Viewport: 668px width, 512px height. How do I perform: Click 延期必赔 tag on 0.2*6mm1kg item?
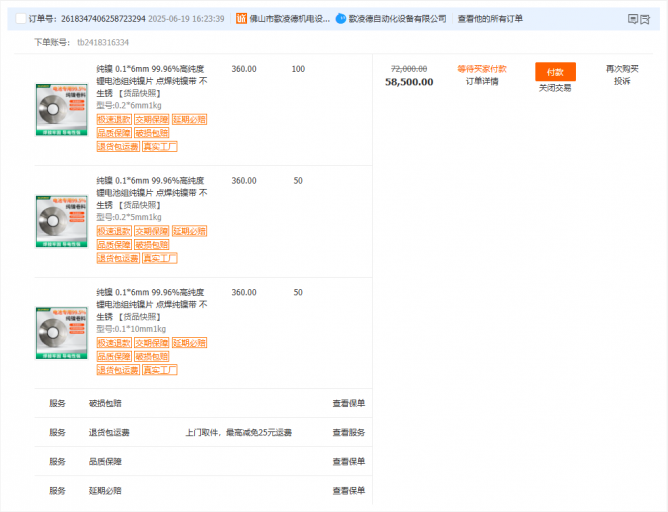(x=190, y=119)
